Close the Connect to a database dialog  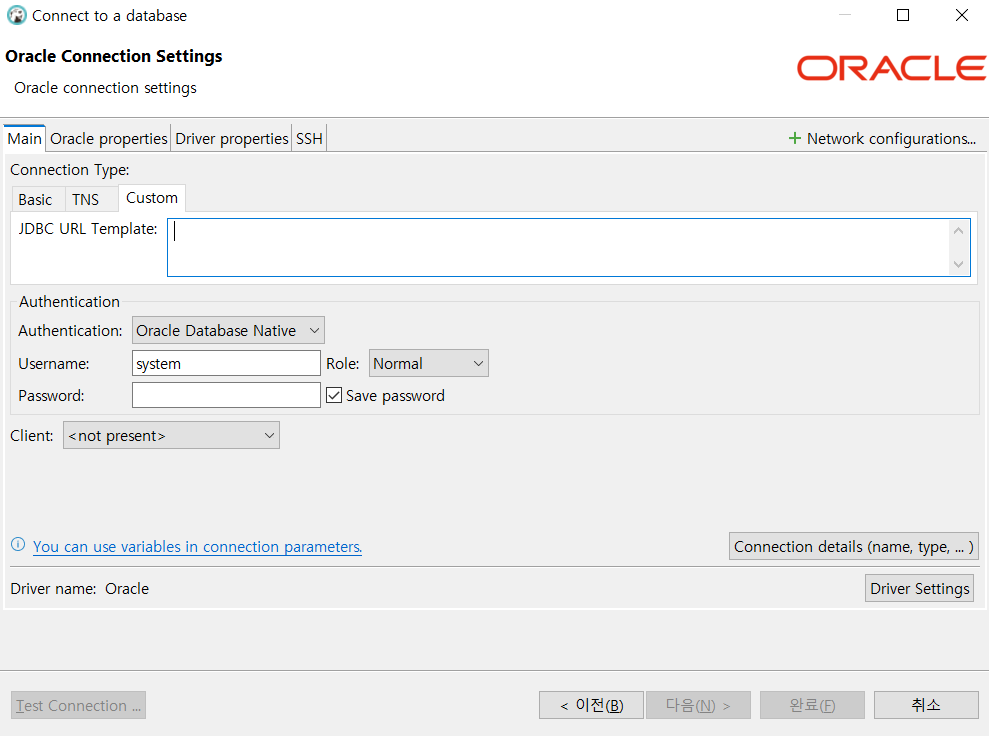coord(961,15)
